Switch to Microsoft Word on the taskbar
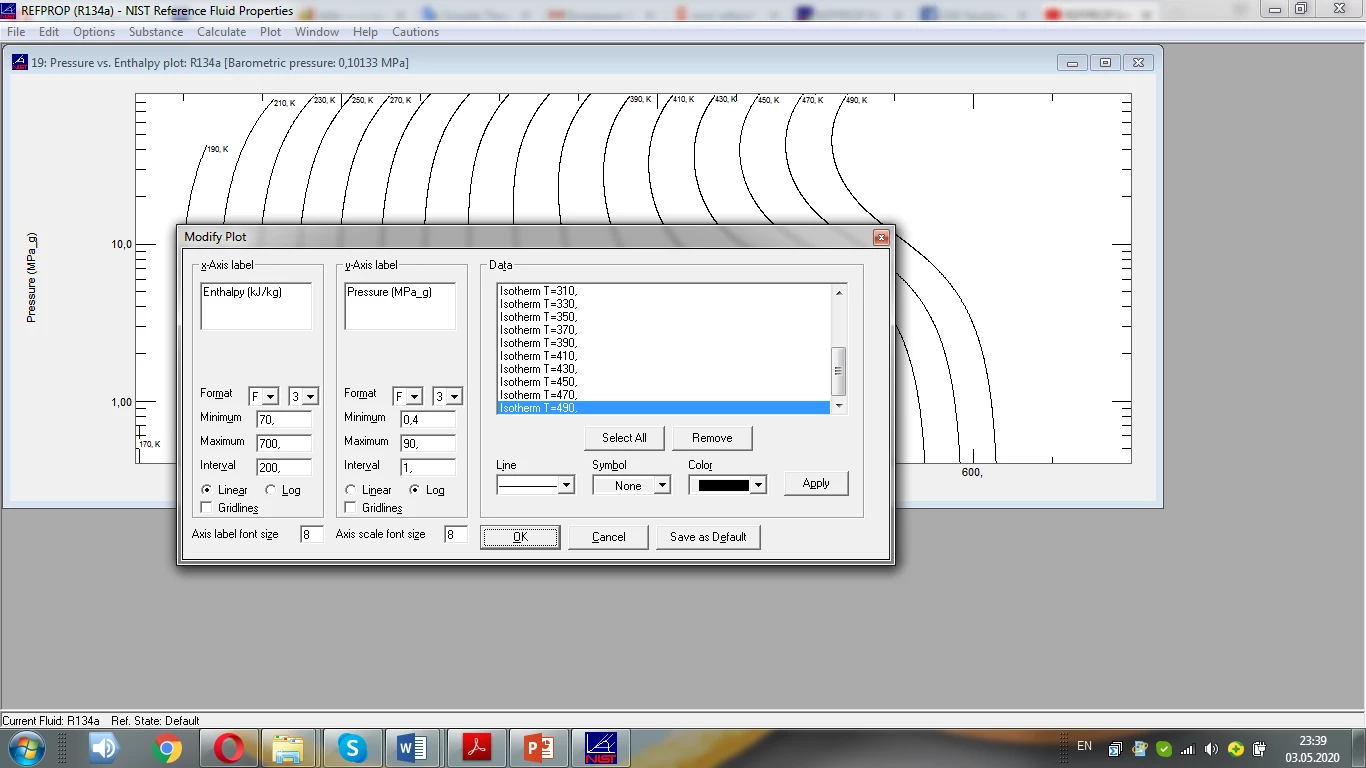 (x=412, y=748)
